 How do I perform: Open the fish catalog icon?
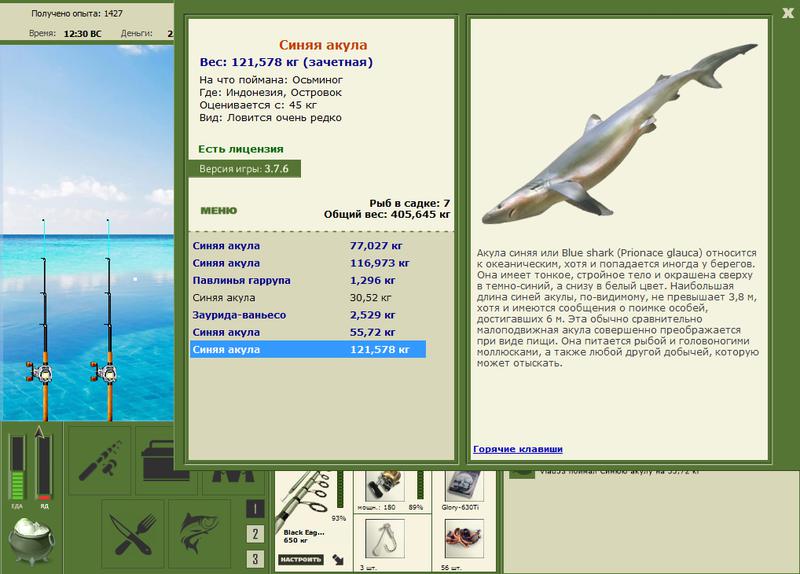click(x=199, y=534)
